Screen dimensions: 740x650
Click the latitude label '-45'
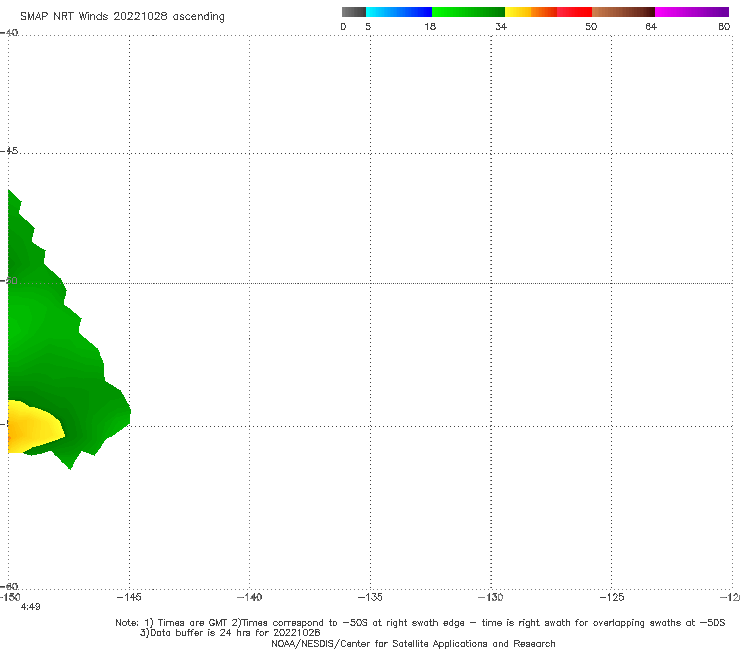click(x=9, y=151)
